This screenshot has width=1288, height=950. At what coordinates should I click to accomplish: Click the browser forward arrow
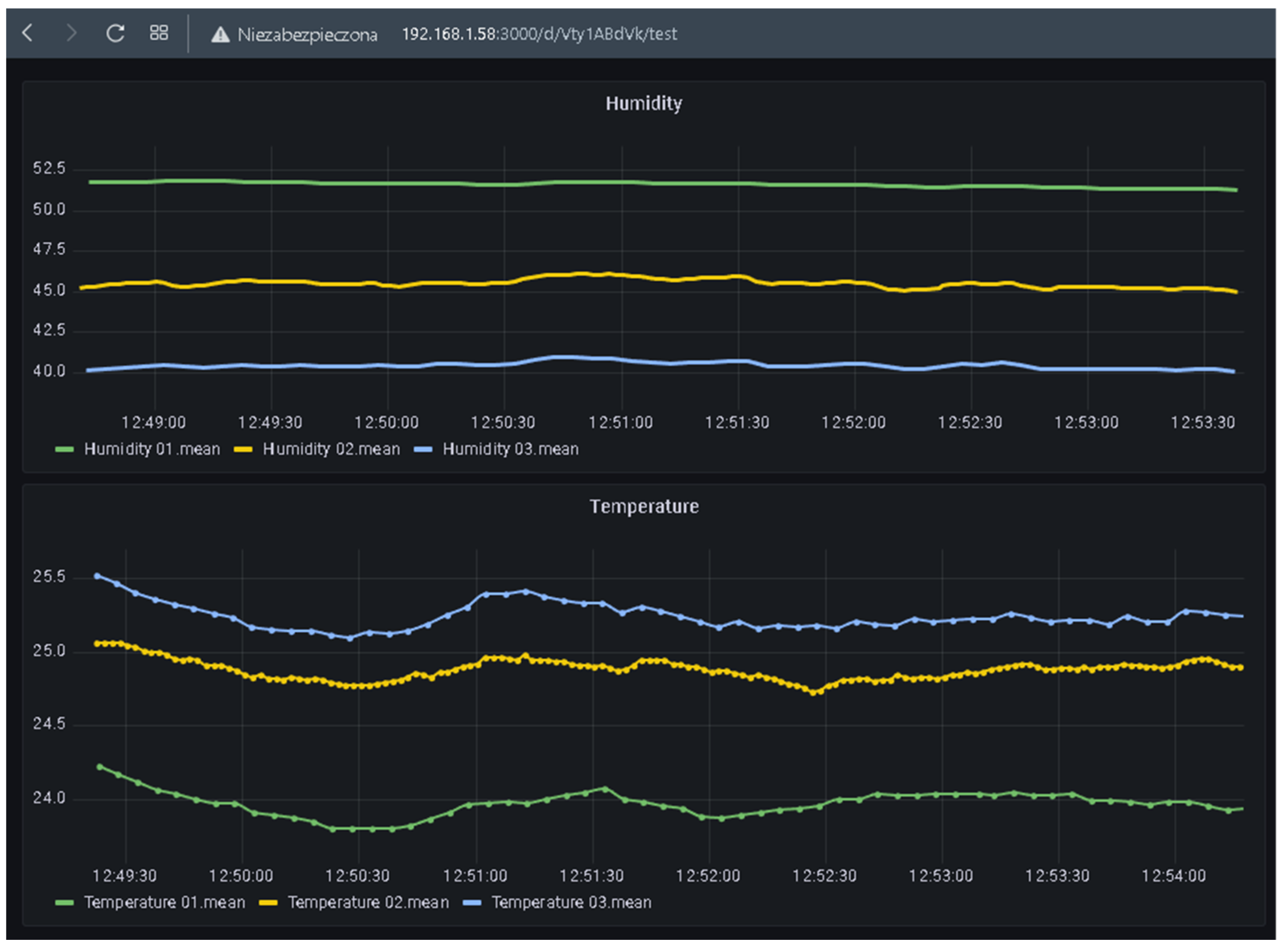coord(71,33)
